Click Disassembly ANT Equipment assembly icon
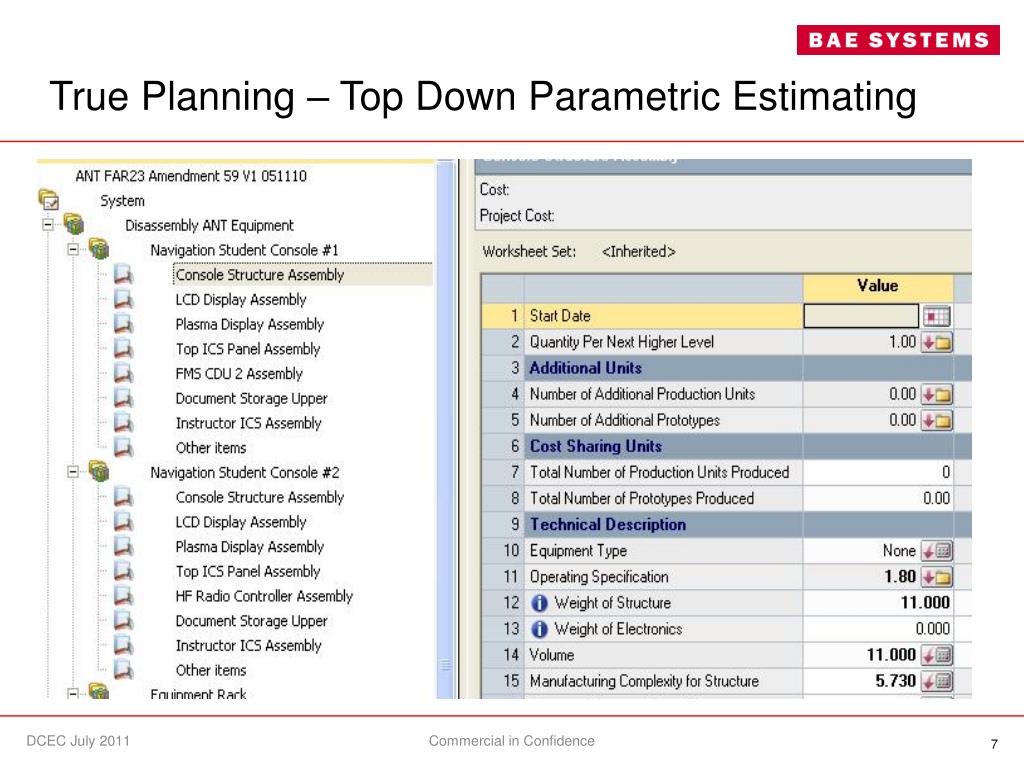The width and height of the screenshot is (1024, 768). 74,224
